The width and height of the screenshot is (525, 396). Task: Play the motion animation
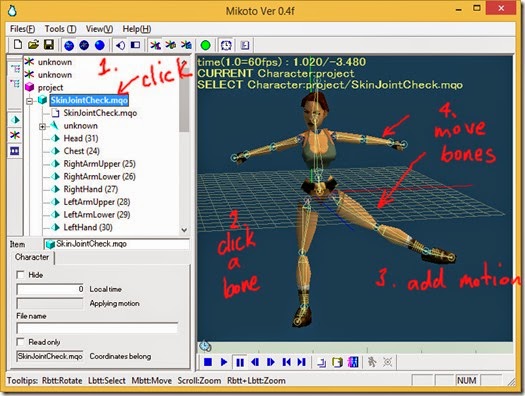224,362
